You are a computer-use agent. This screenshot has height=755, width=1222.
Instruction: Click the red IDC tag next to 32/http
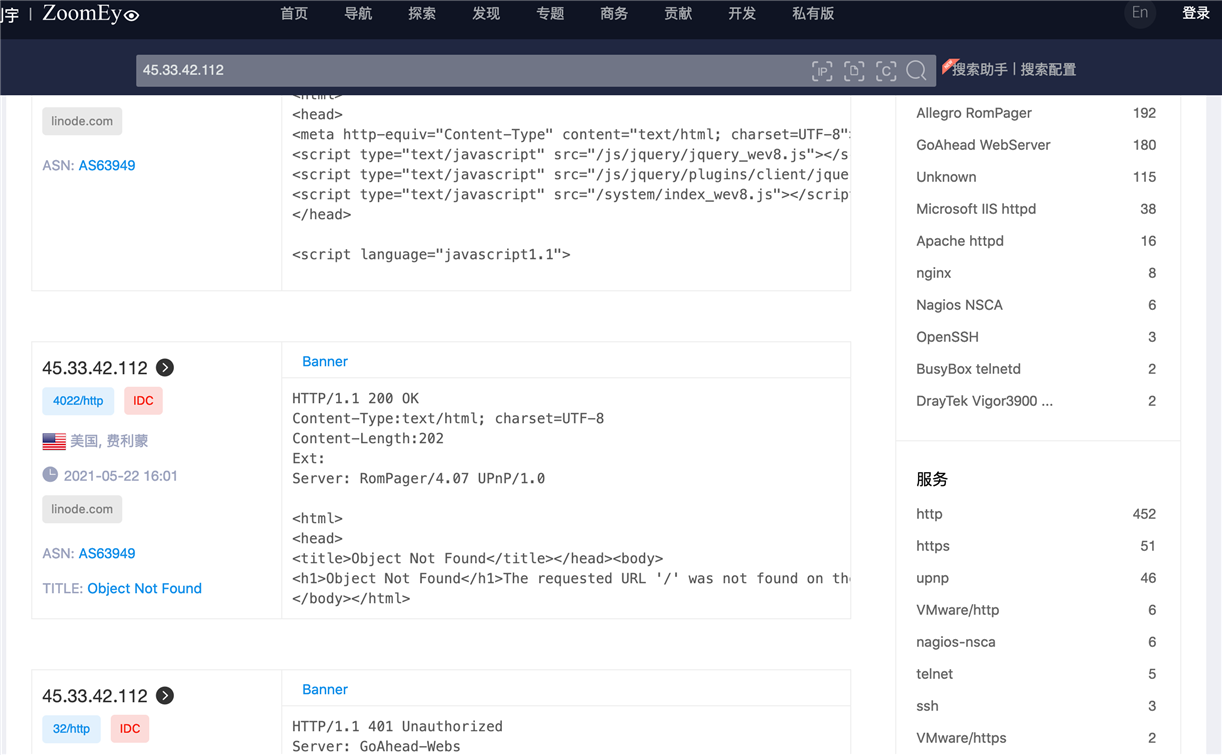[130, 729]
